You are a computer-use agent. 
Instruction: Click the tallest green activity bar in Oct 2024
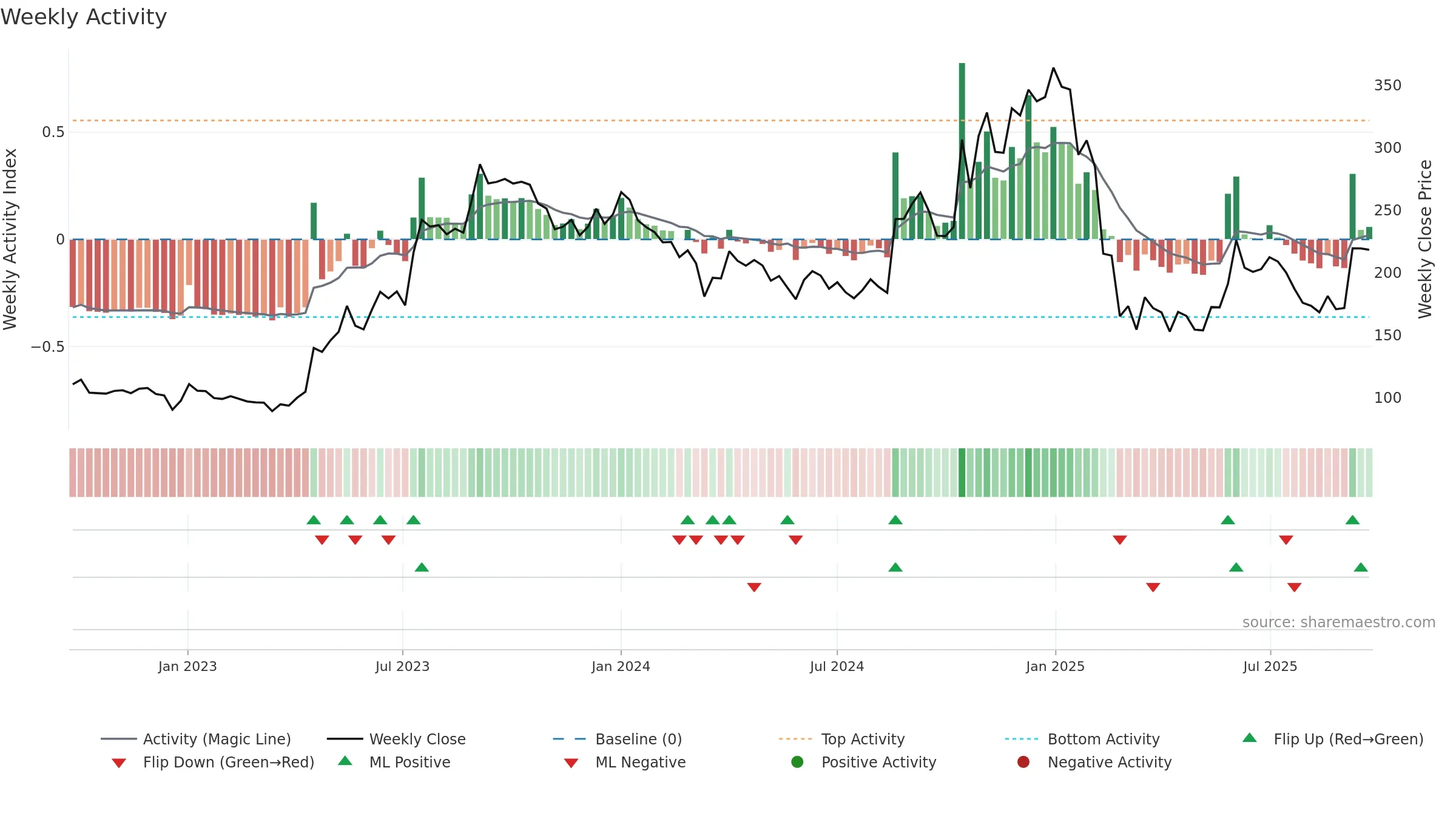point(962,151)
